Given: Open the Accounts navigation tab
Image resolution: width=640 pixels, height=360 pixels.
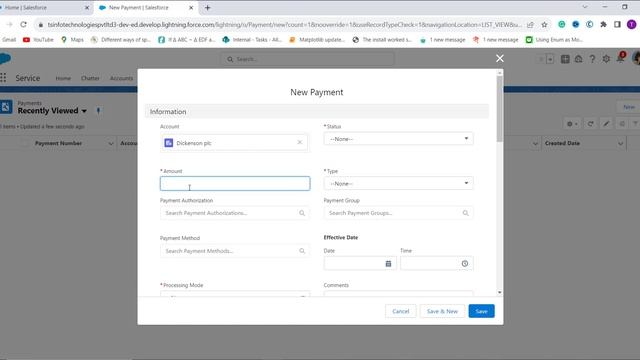Looking at the screenshot, I should pos(121,78).
